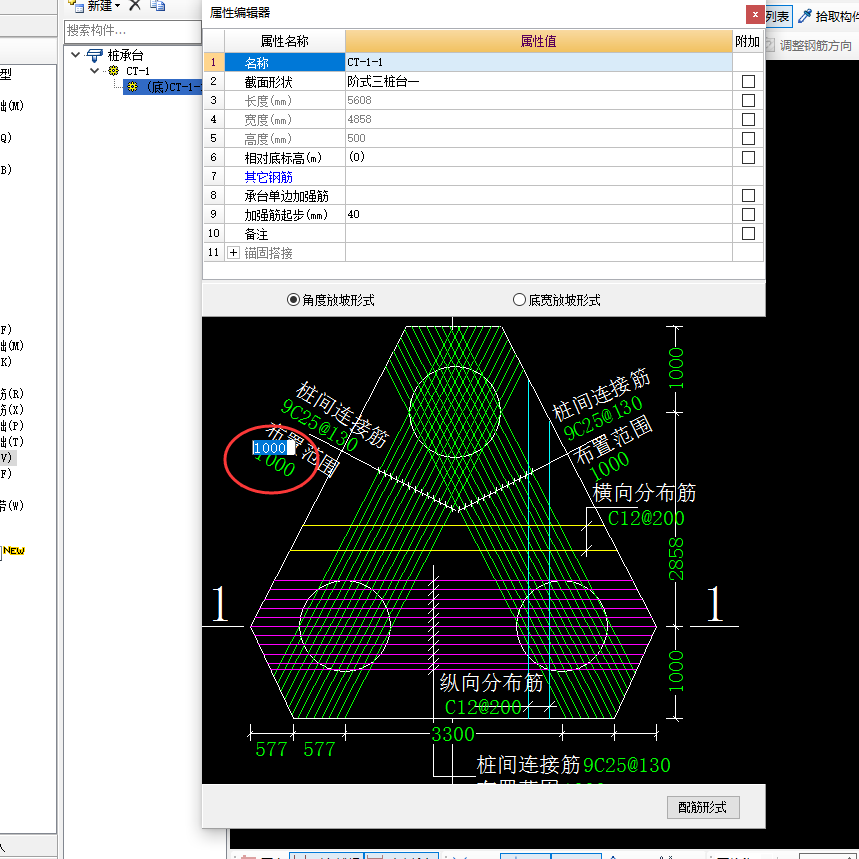The height and width of the screenshot is (859, 859).
Task: Click the 截面形状 value 阶式三桩台一
Action: click(539, 82)
